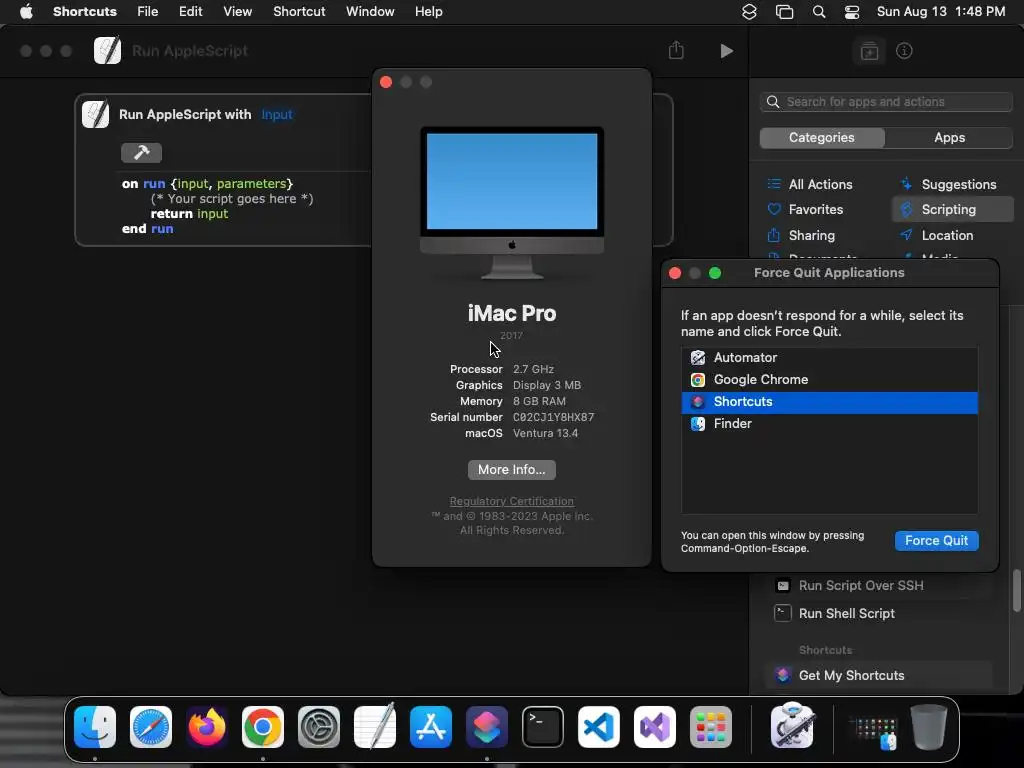This screenshot has width=1024, height=768.
Task: Add the Run Script Over SSH action
Action: [878, 586]
